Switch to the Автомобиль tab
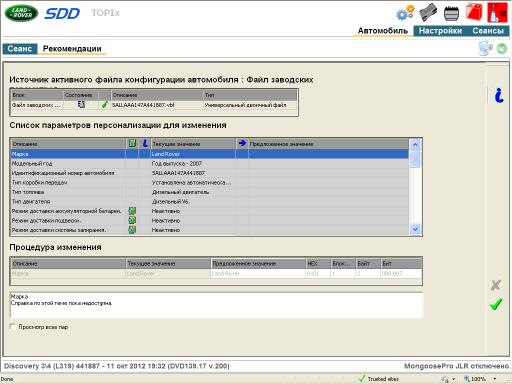The height and width of the screenshot is (384, 512). (383, 31)
